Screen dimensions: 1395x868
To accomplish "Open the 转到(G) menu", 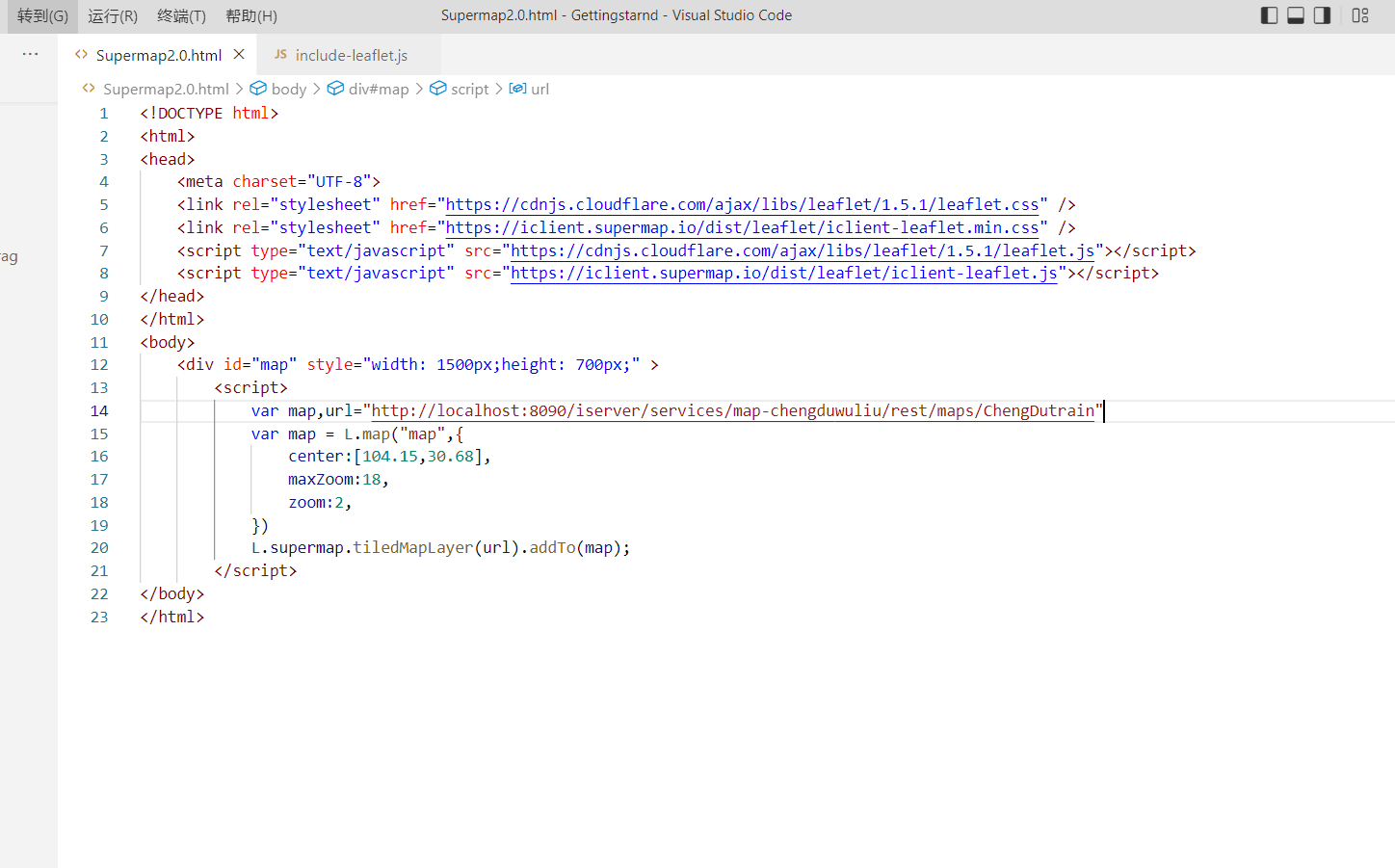I will (x=42, y=16).
